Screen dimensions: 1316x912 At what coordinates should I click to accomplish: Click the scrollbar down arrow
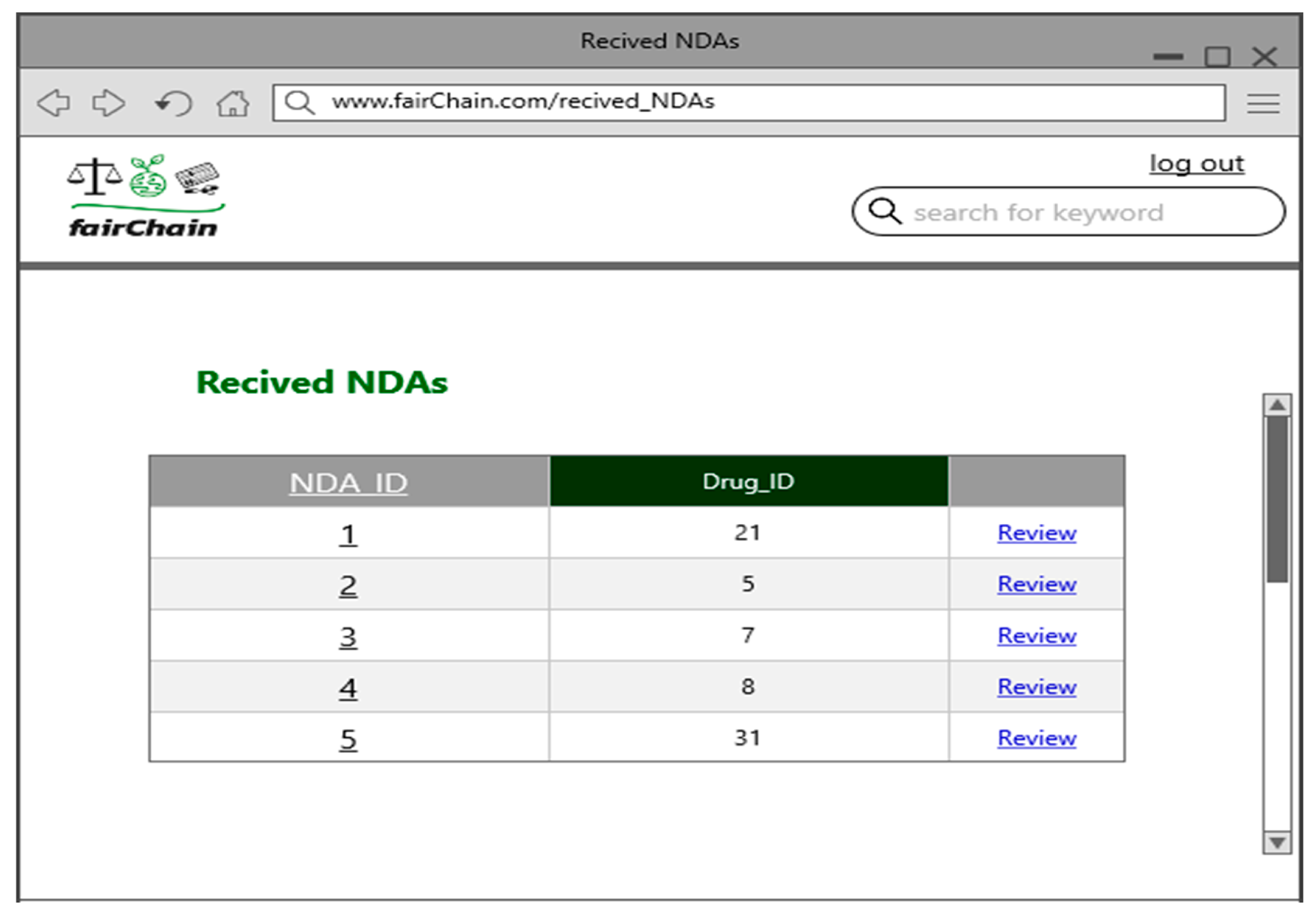point(1277,842)
